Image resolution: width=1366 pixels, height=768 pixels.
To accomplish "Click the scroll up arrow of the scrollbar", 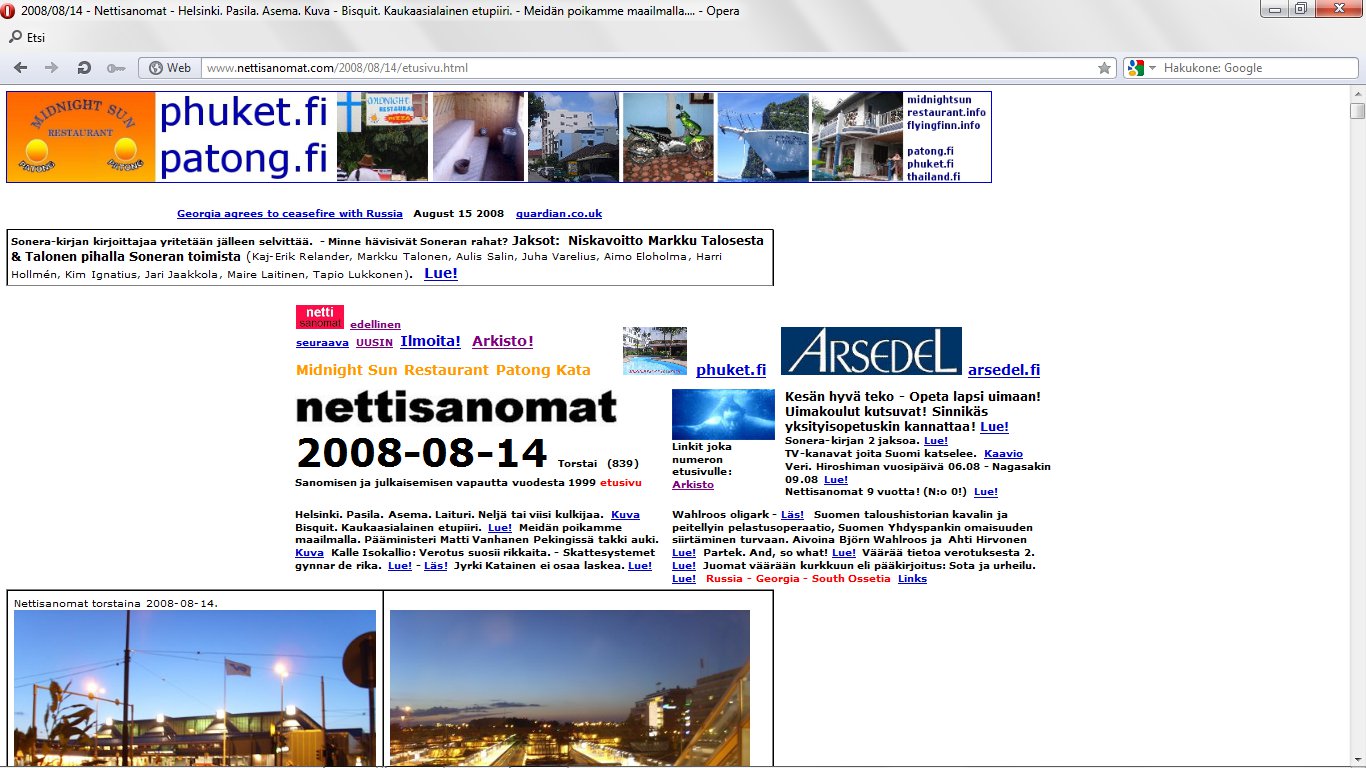I will 1357,93.
